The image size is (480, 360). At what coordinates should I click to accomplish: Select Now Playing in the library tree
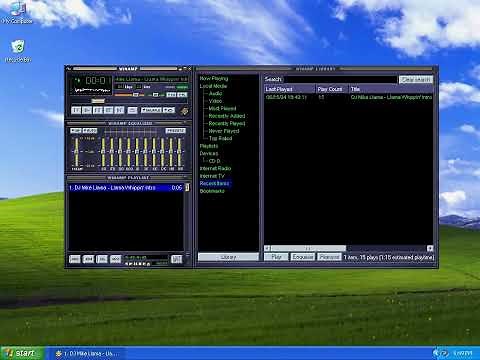click(x=214, y=79)
